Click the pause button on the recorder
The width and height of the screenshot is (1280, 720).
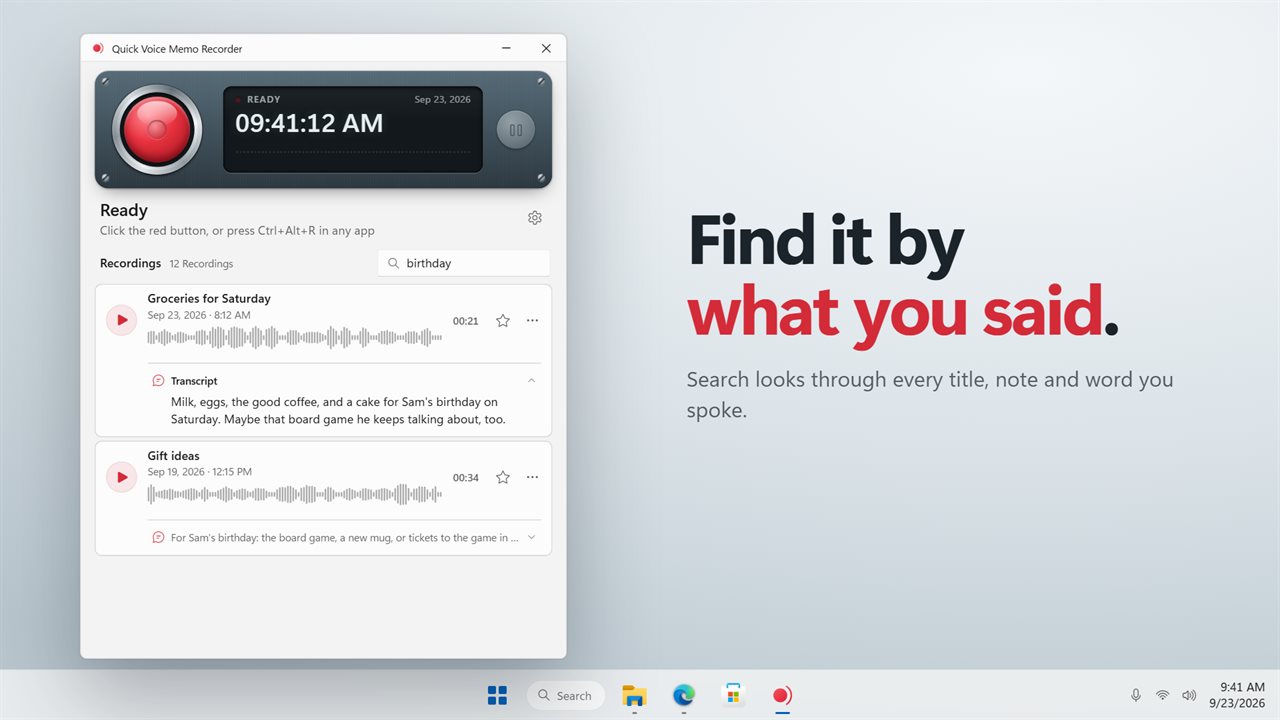point(516,130)
